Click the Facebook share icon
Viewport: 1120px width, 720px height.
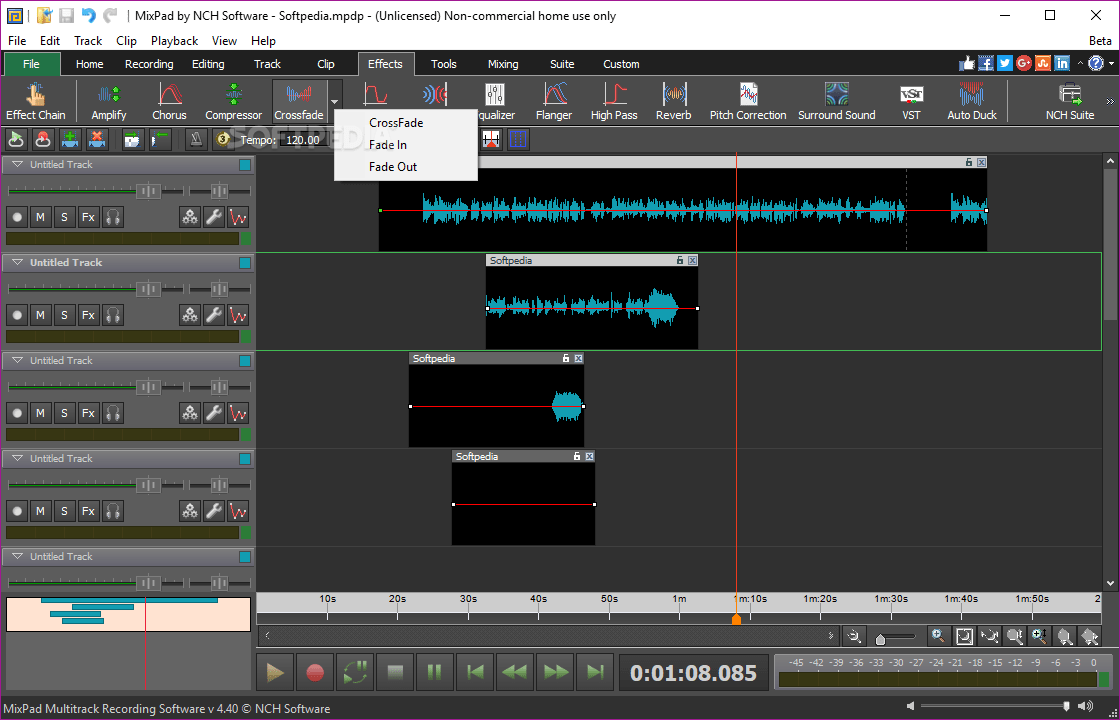[x=986, y=64]
